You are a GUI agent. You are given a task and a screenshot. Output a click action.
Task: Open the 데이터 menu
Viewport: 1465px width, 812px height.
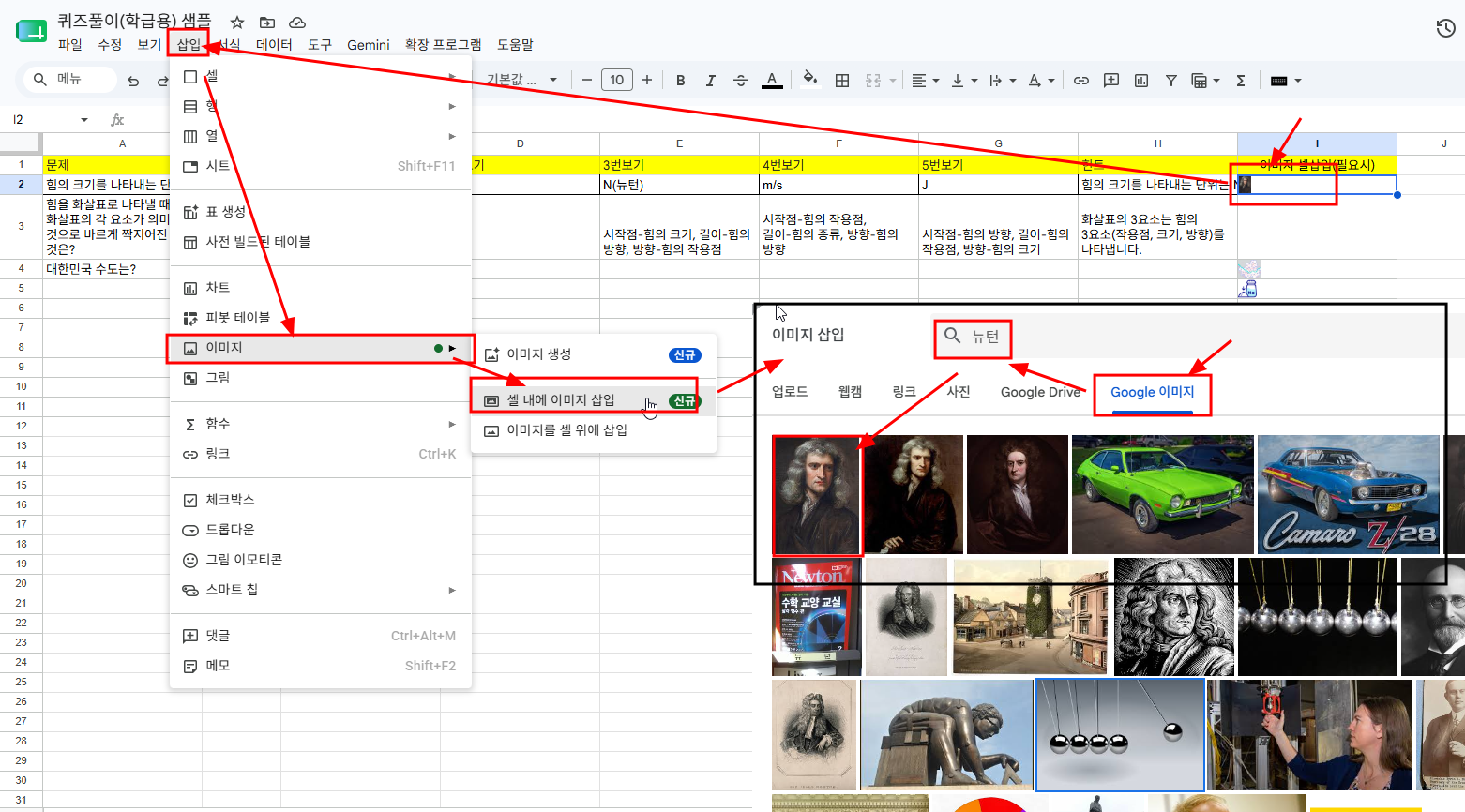pos(274,45)
